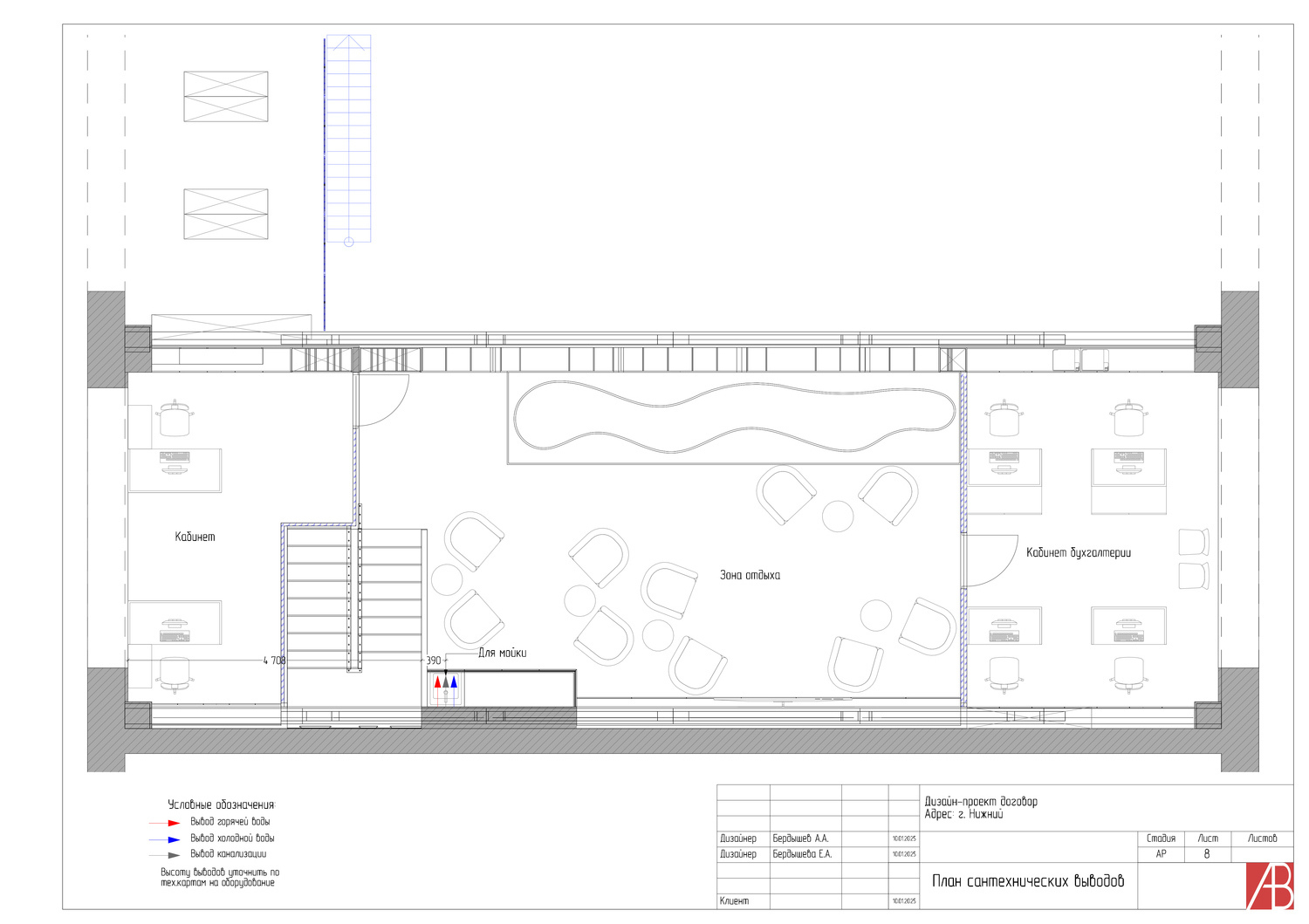Click the gray sewer outlet arrow at the sink

(446, 682)
